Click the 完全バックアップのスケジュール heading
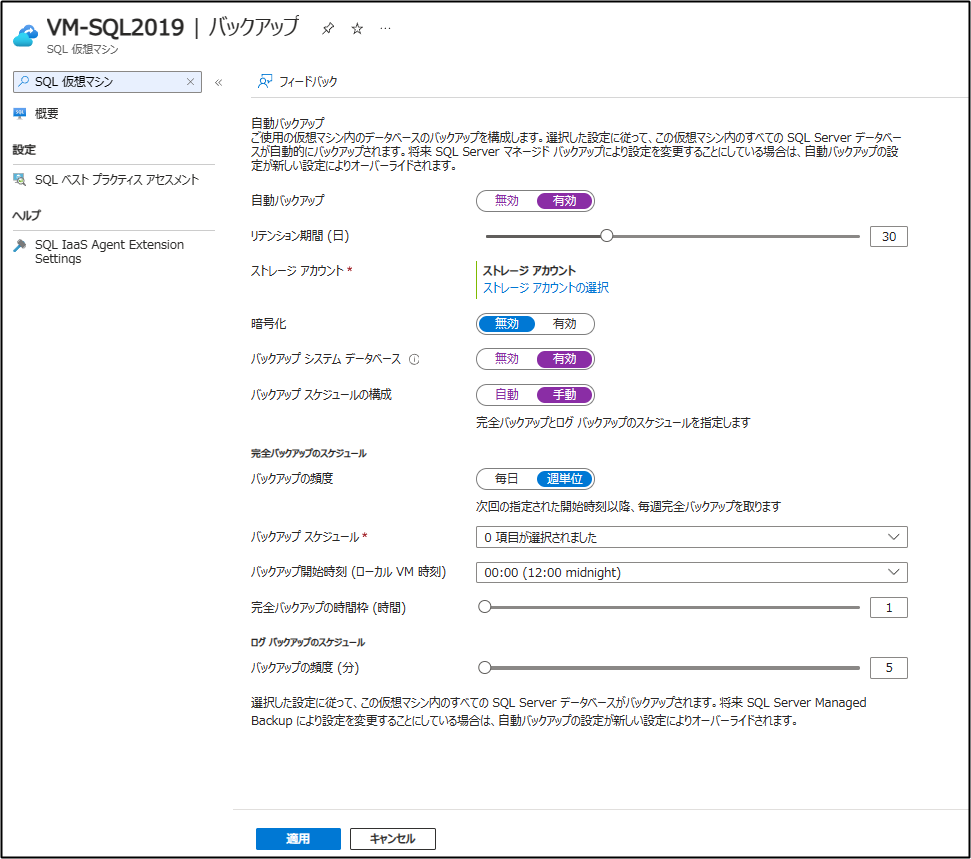 [308, 453]
